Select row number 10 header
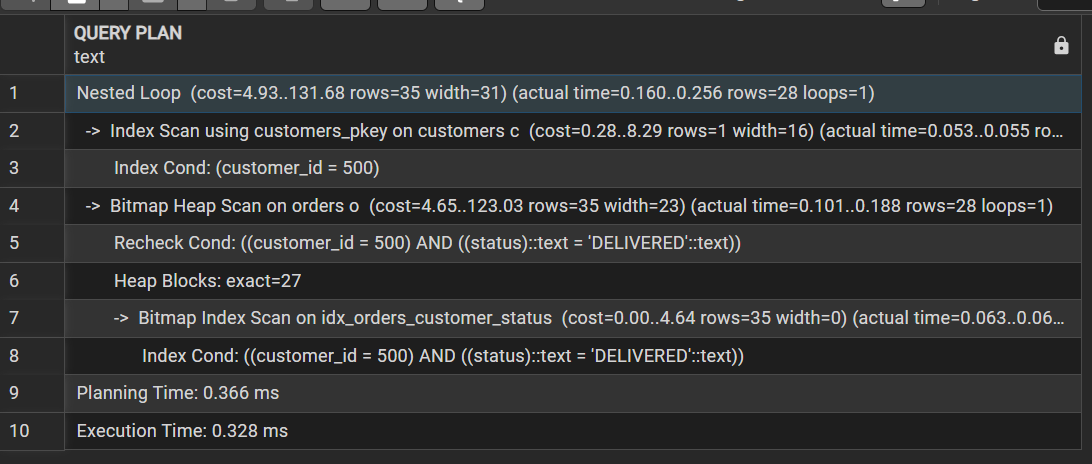 32,431
